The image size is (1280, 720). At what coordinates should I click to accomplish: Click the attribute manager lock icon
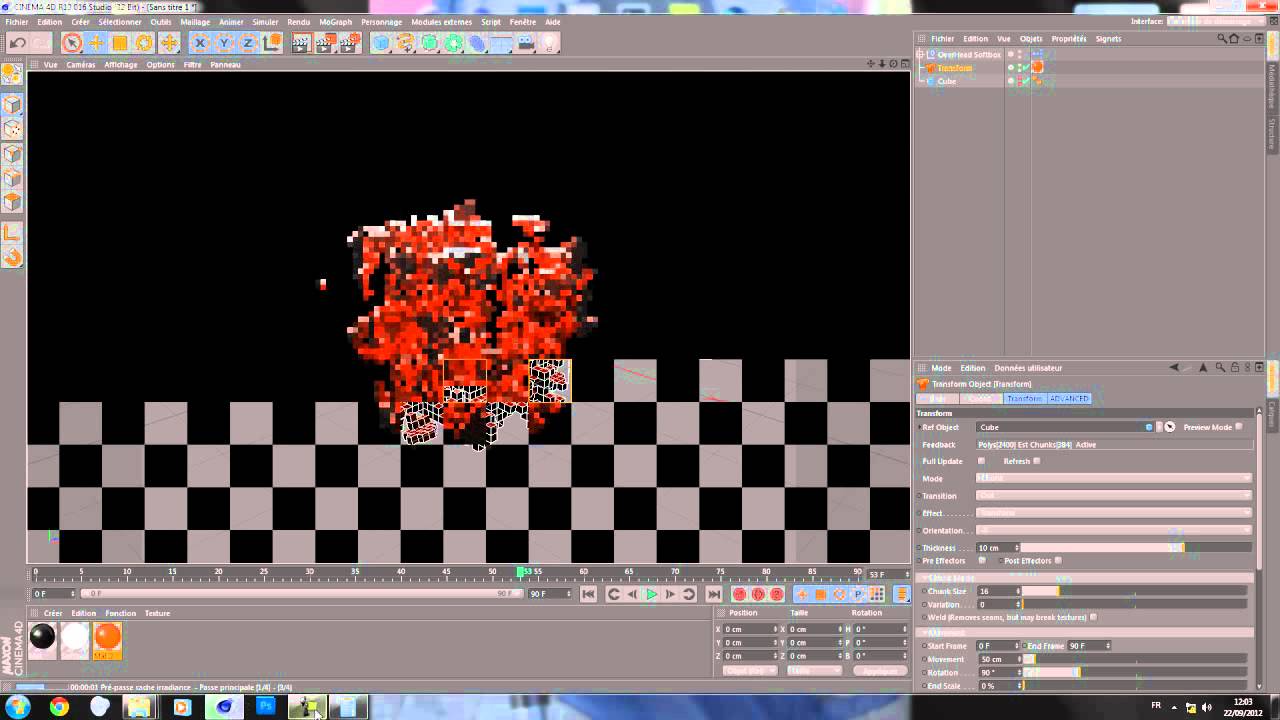click(x=1235, y=368)
